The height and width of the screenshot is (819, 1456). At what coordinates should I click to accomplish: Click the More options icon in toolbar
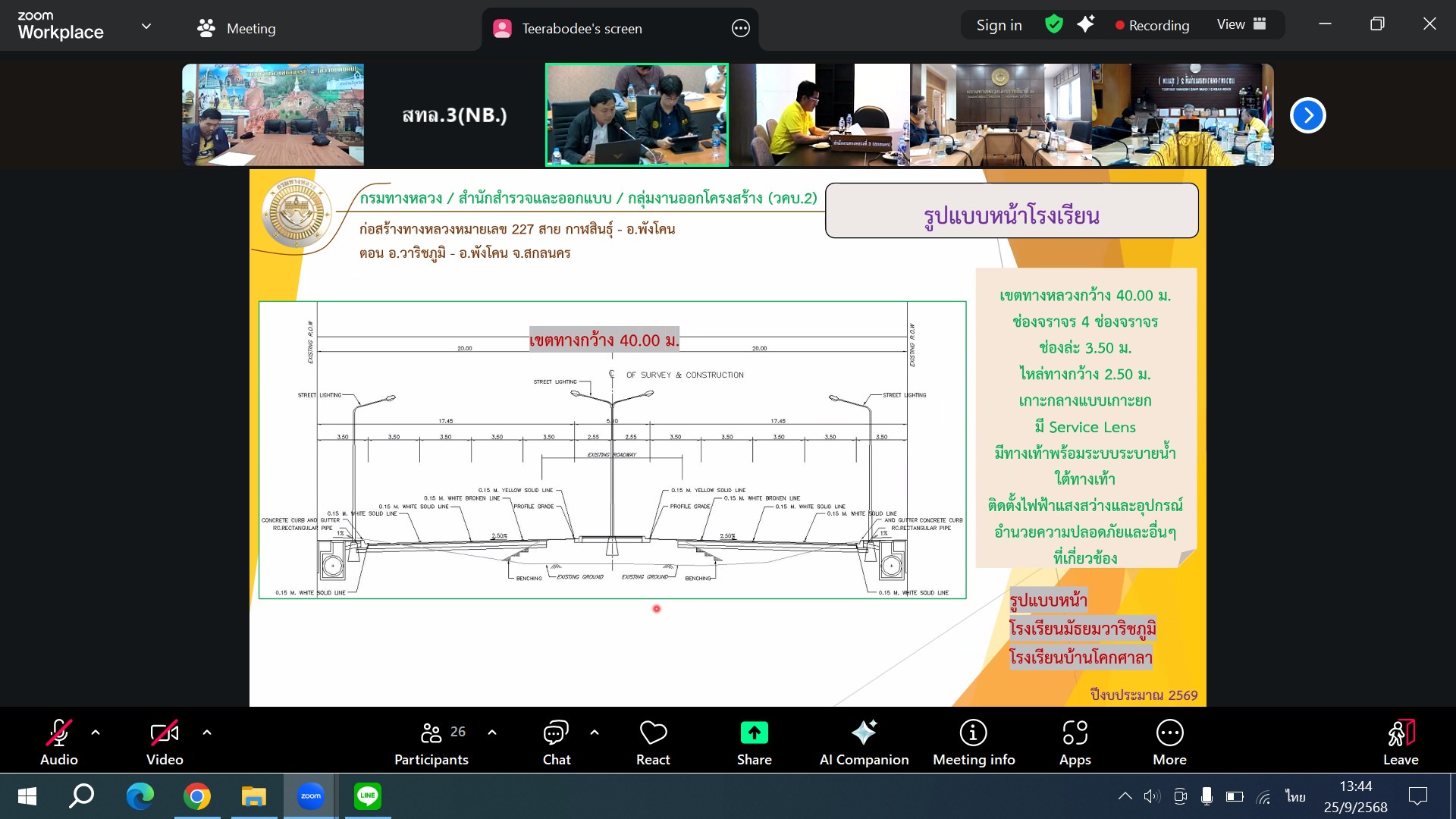pyautogui.click(x=1169, y=733)
